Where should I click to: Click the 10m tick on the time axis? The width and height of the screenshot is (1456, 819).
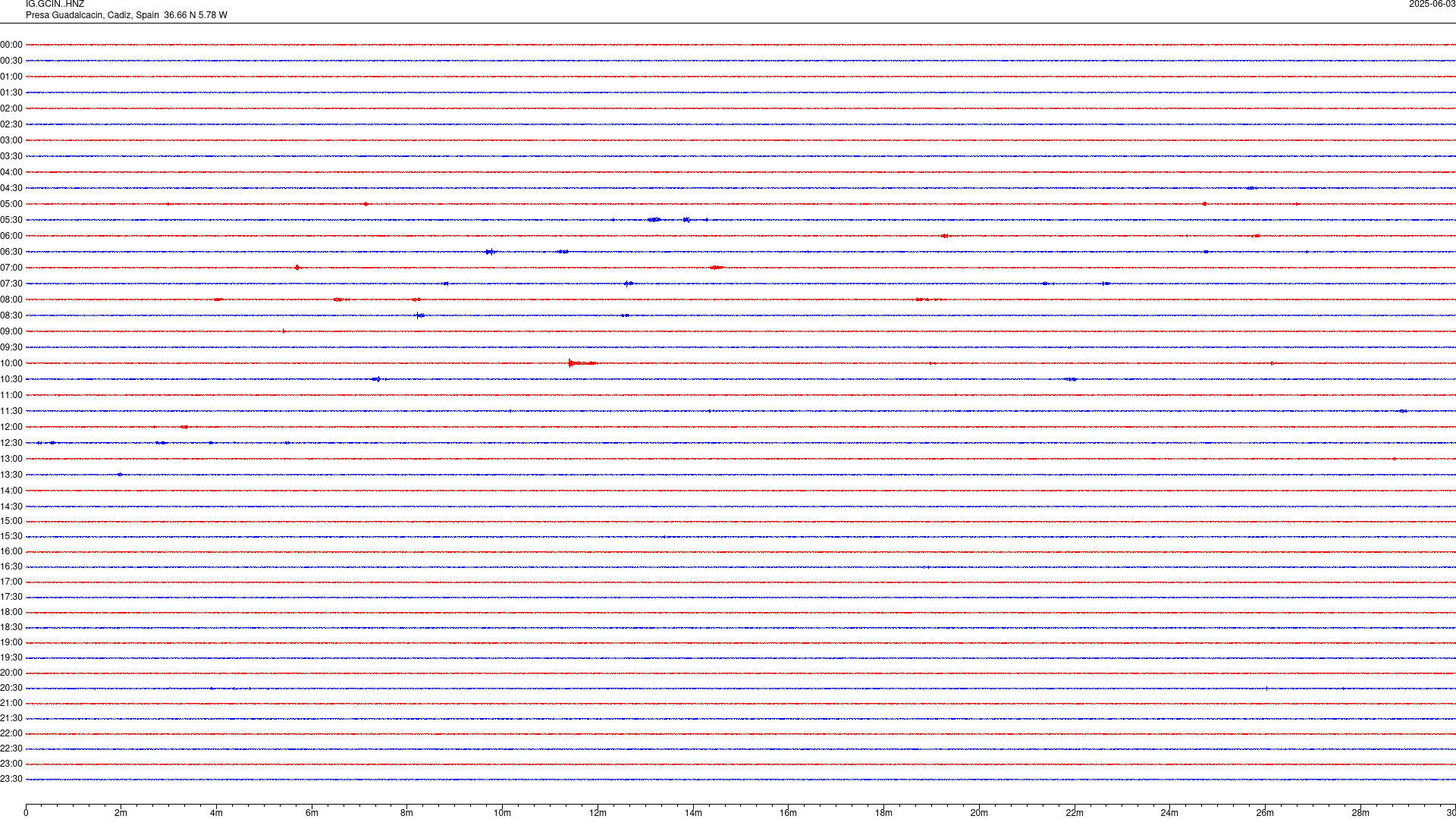click(502, 813)
